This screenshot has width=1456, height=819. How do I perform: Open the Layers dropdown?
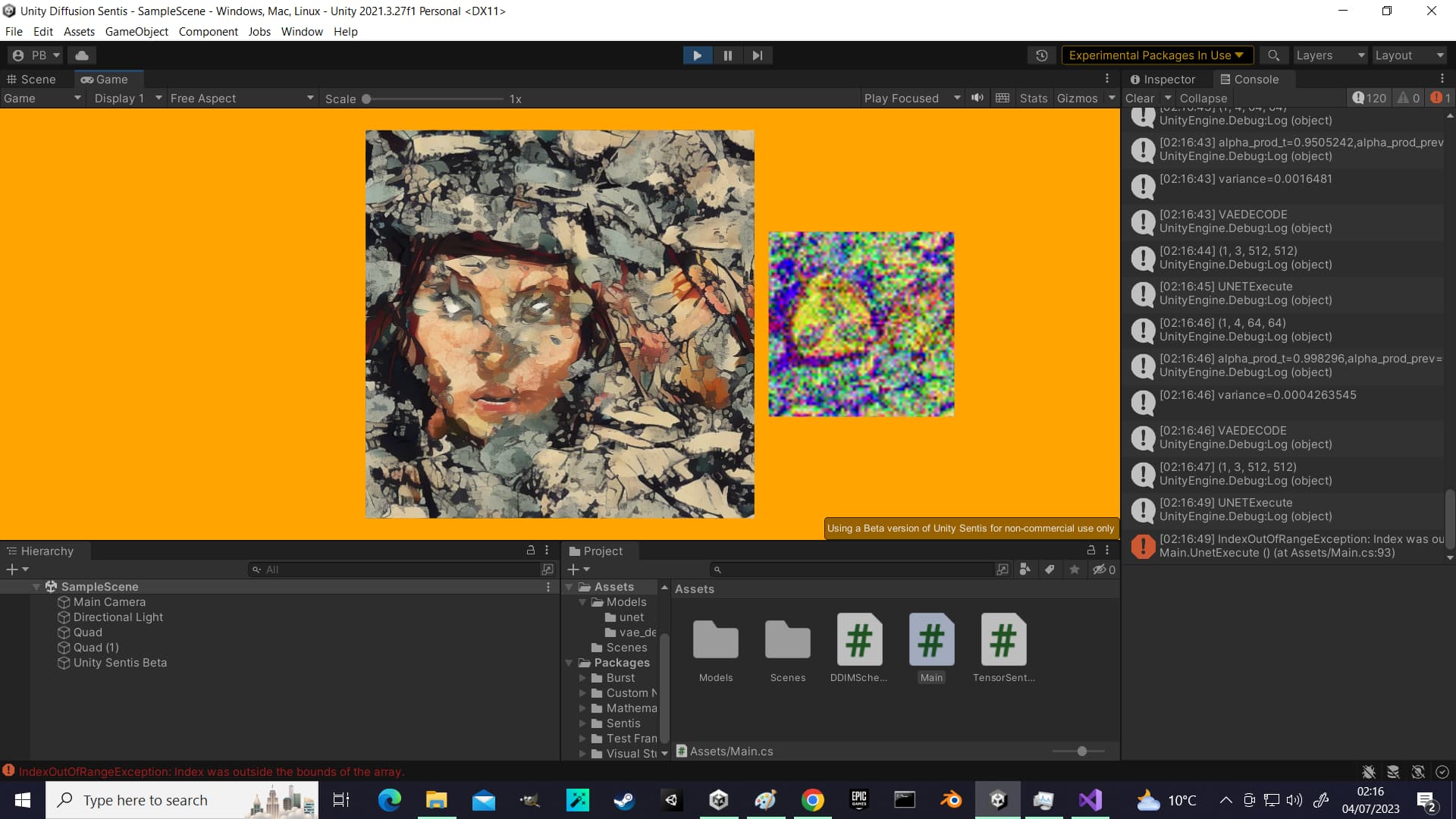(1329, 55)
